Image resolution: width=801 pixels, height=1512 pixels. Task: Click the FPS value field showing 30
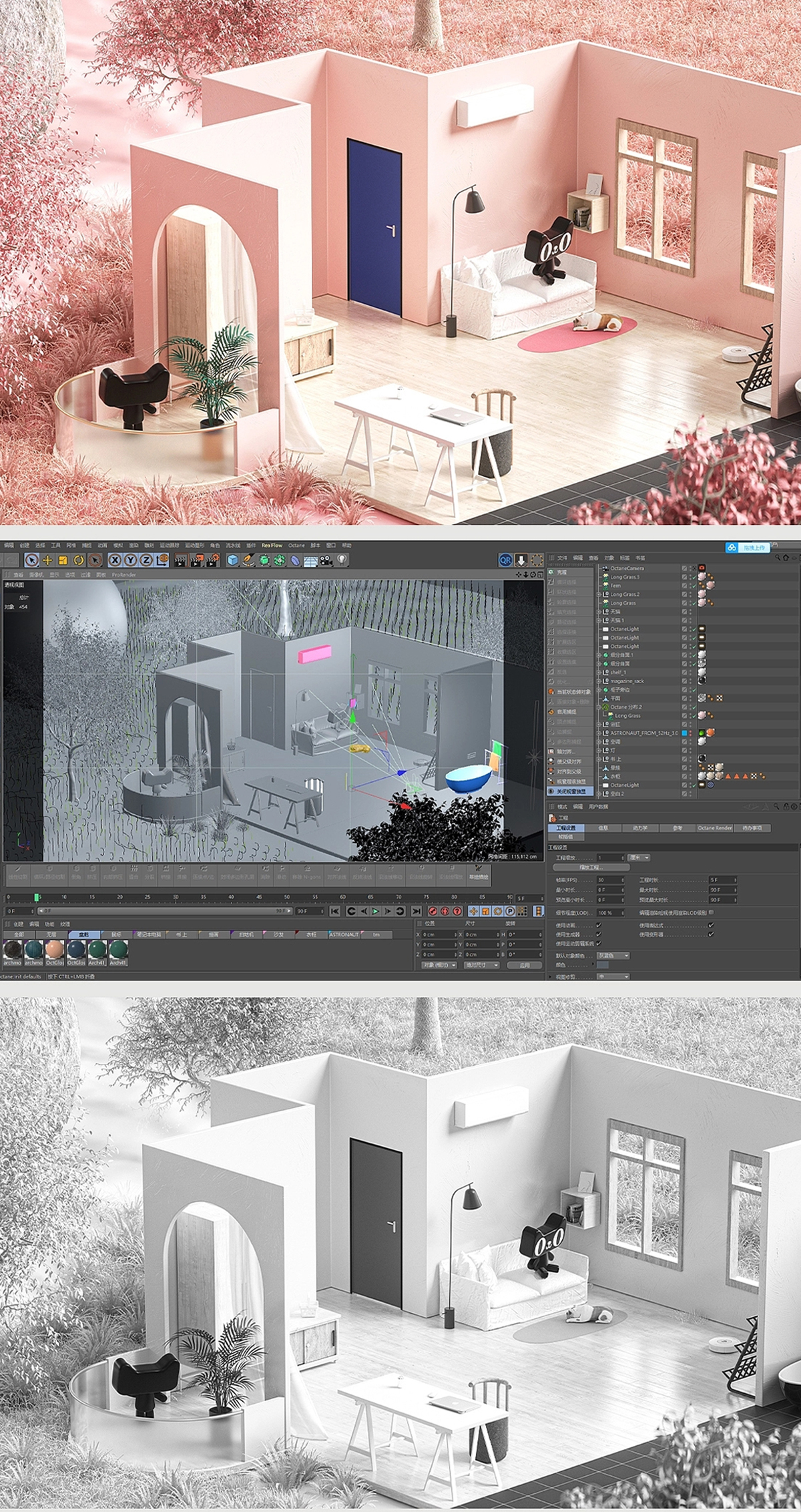(610, 880)
